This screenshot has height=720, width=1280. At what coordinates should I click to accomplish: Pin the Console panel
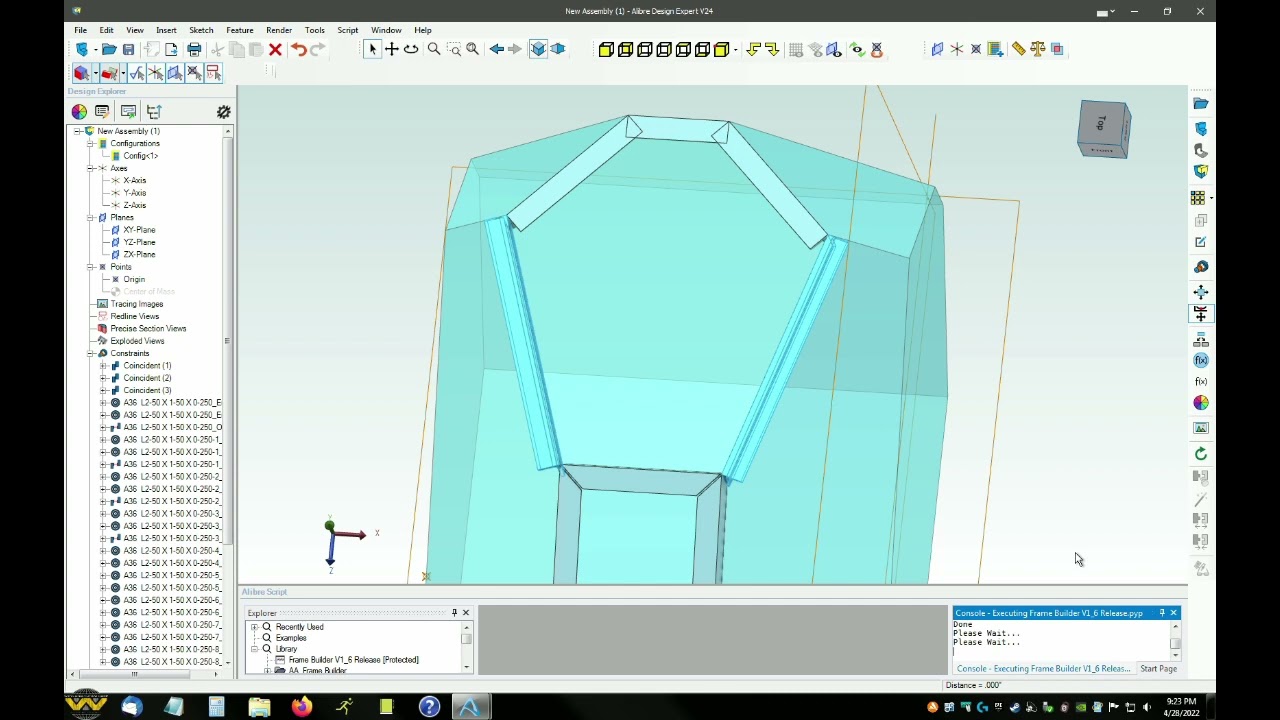pos(1162,613)
